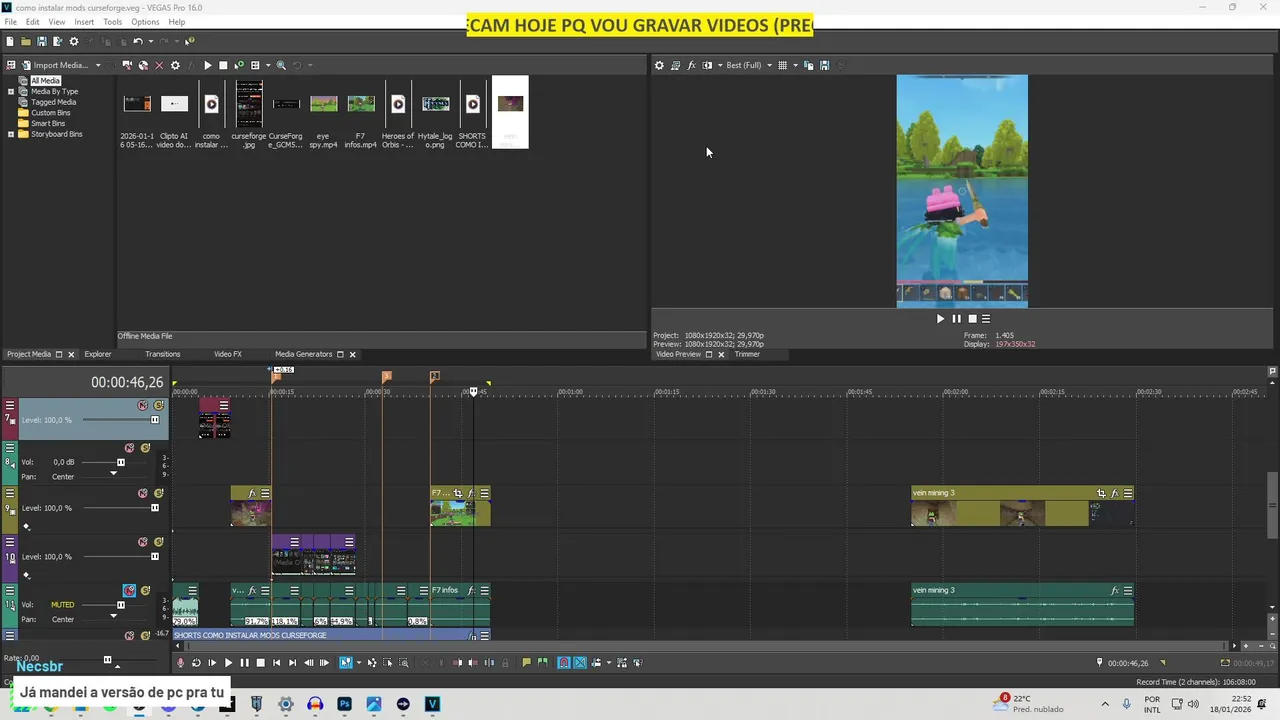Screen dimensions: 1280x720
Task: Toggle loop playback in transport bar
Action: [196, 663]
